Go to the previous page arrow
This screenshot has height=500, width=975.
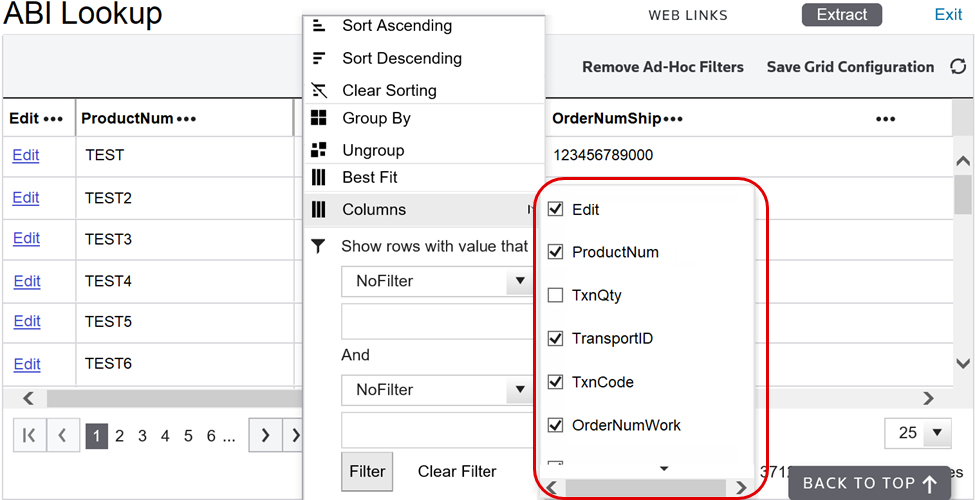62,435
